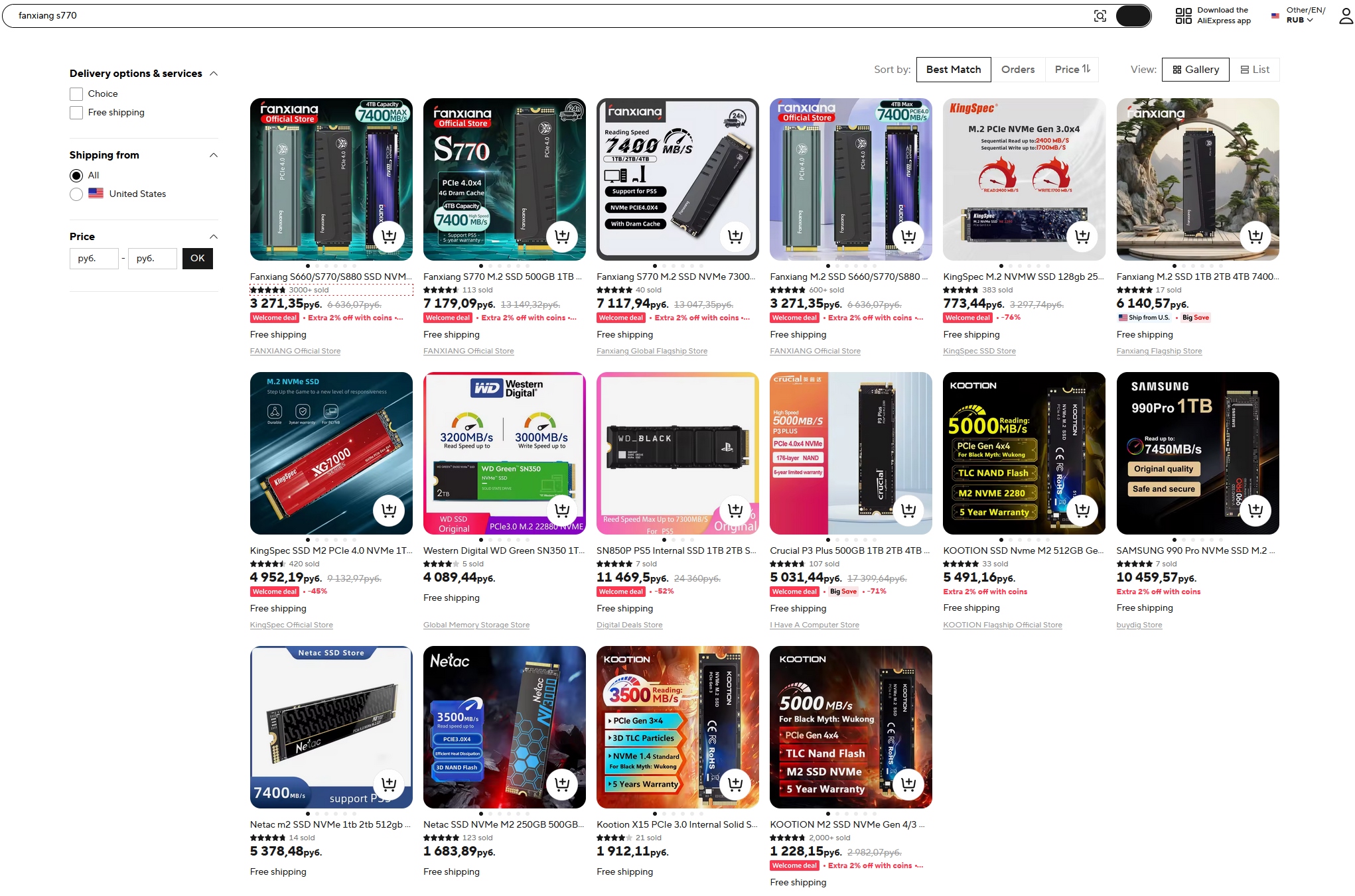Apply price range with OK button
This screenshot has width=1355, height=896.
pyautogui.click(x=198, y=259)
